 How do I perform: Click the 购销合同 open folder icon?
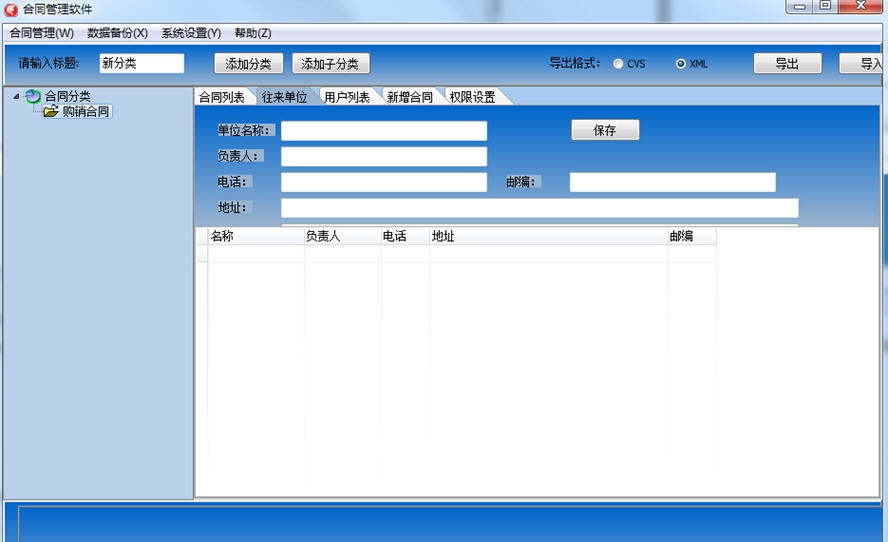pos(51,112)
